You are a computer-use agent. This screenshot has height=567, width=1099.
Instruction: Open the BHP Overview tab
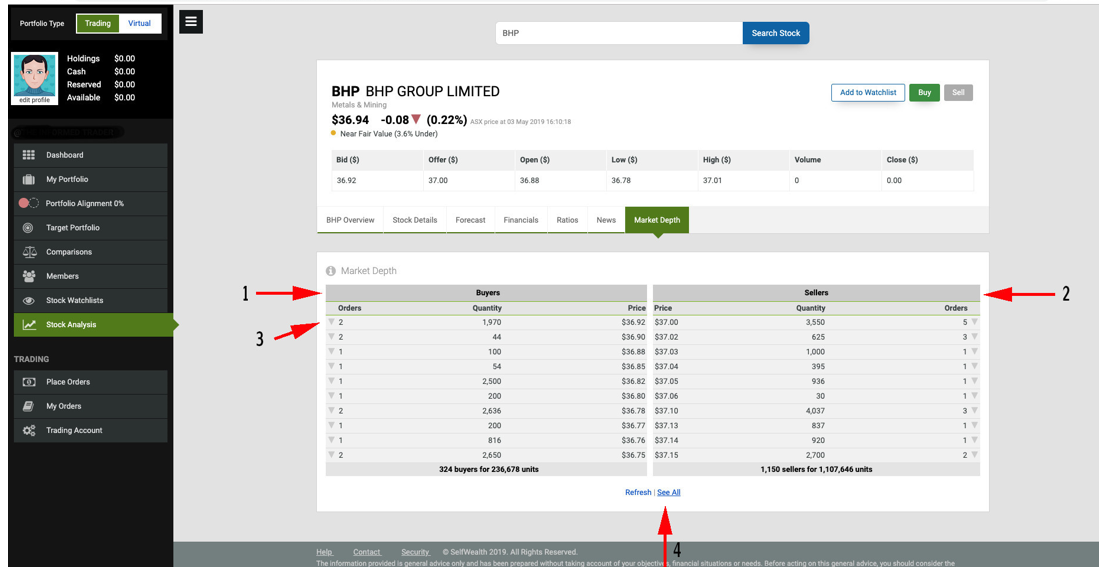[350, 220]
